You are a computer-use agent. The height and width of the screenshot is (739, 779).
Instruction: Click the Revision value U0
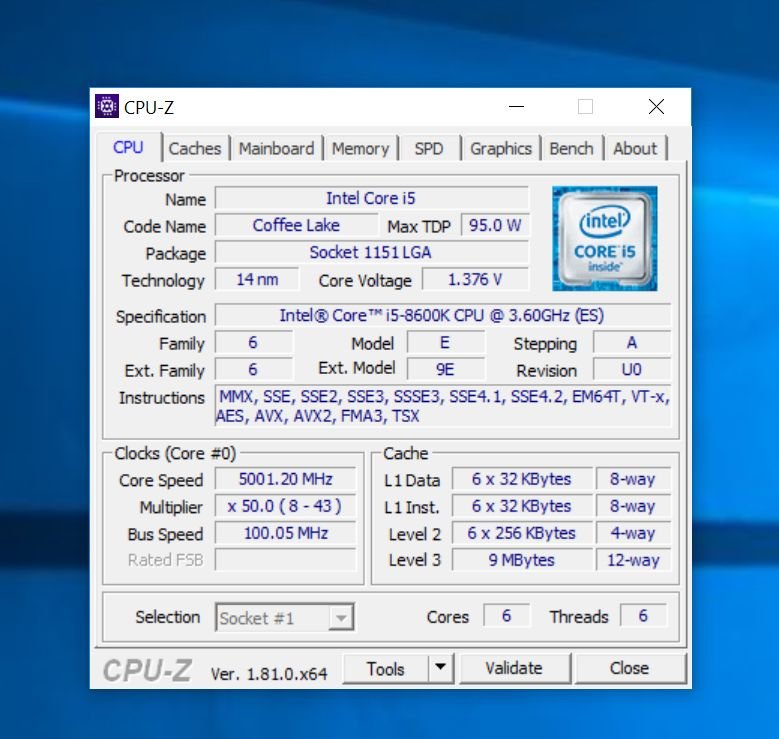pos(632,369)
